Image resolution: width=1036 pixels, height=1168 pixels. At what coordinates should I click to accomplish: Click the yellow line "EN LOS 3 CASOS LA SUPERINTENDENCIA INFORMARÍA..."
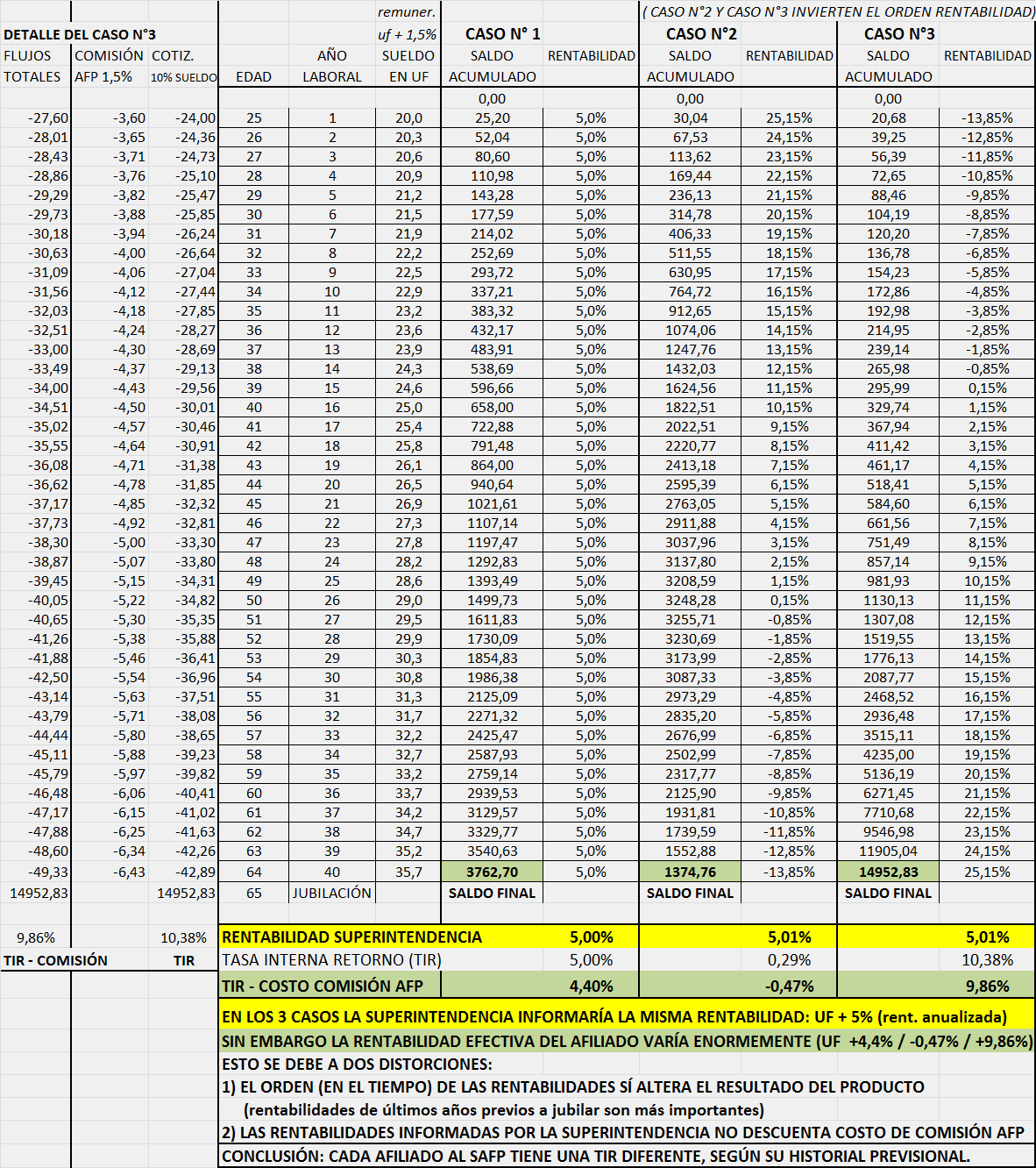[614, 1017]
